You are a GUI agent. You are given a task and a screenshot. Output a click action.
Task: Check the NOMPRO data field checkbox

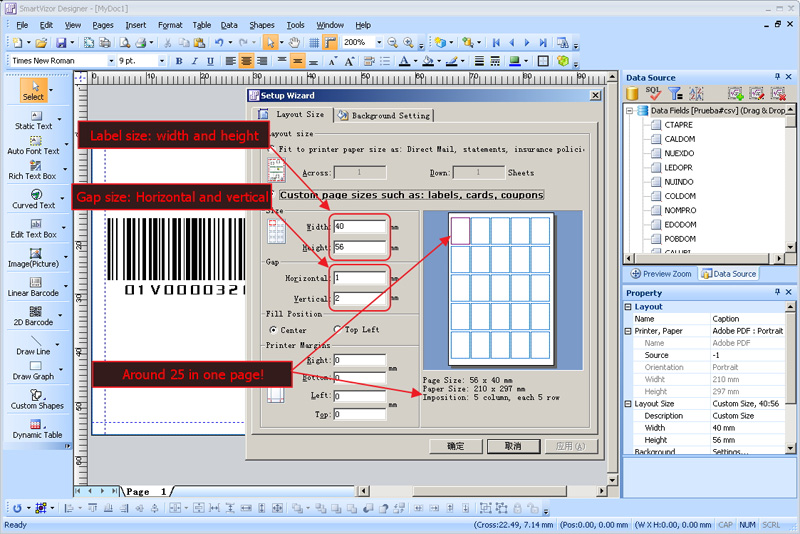[656, 210]
